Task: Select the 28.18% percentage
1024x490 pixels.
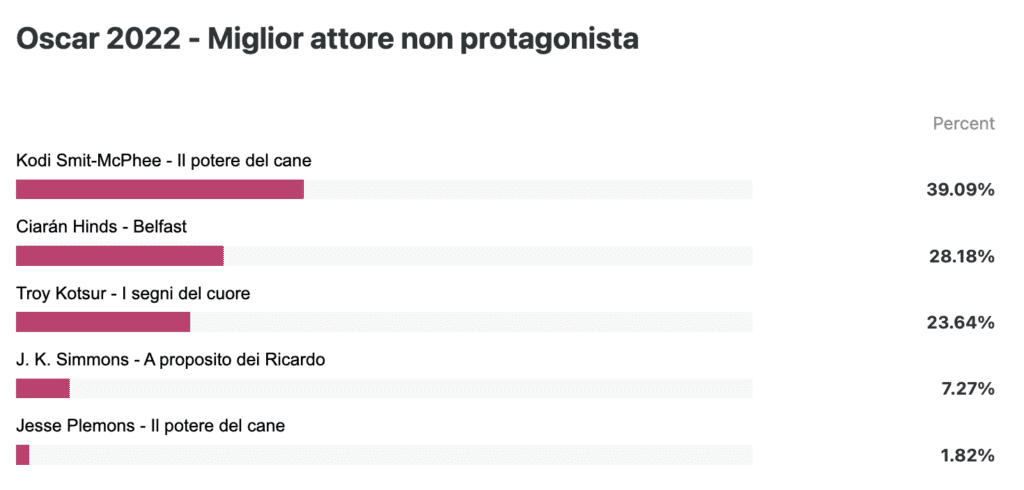Action: pyautogui.click(x=961, y=257)
